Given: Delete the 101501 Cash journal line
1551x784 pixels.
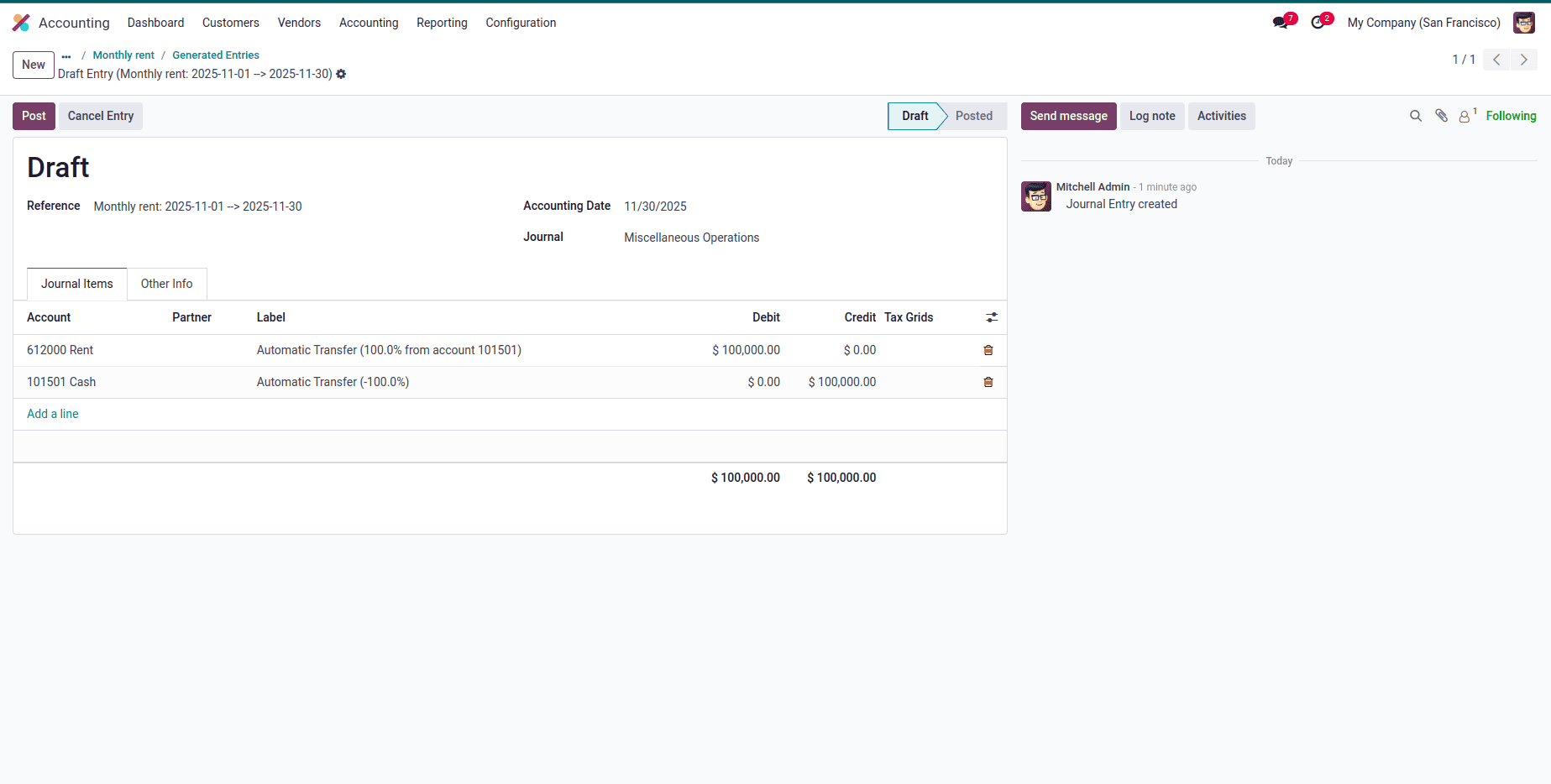Looking at the screenshot, I should [988, 382].
